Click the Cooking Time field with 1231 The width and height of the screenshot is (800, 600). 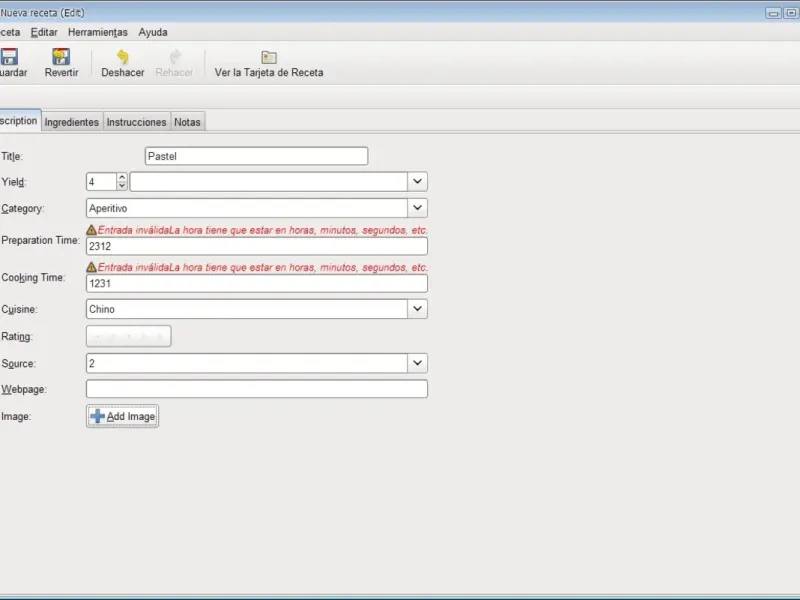point(257,284)
